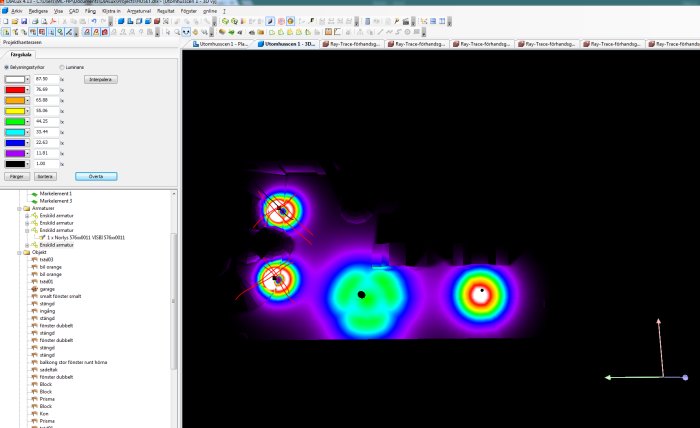This screenshot has height=428, width=700.
Task: Switch to the Utomhusscen 1 - Pla... tab
Action: [220, 44]
